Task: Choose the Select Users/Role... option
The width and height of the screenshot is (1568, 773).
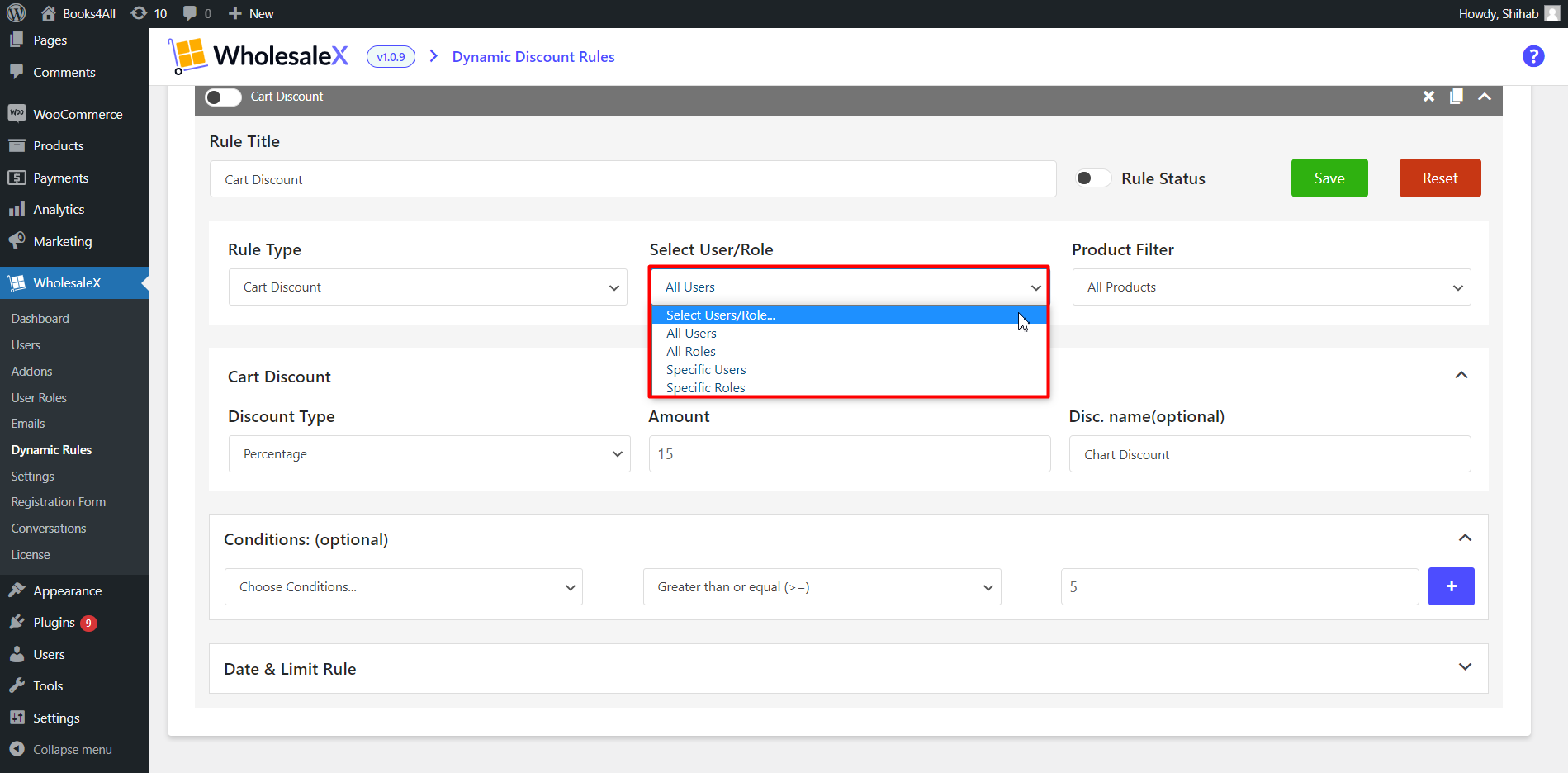Action: pos(849,315)
